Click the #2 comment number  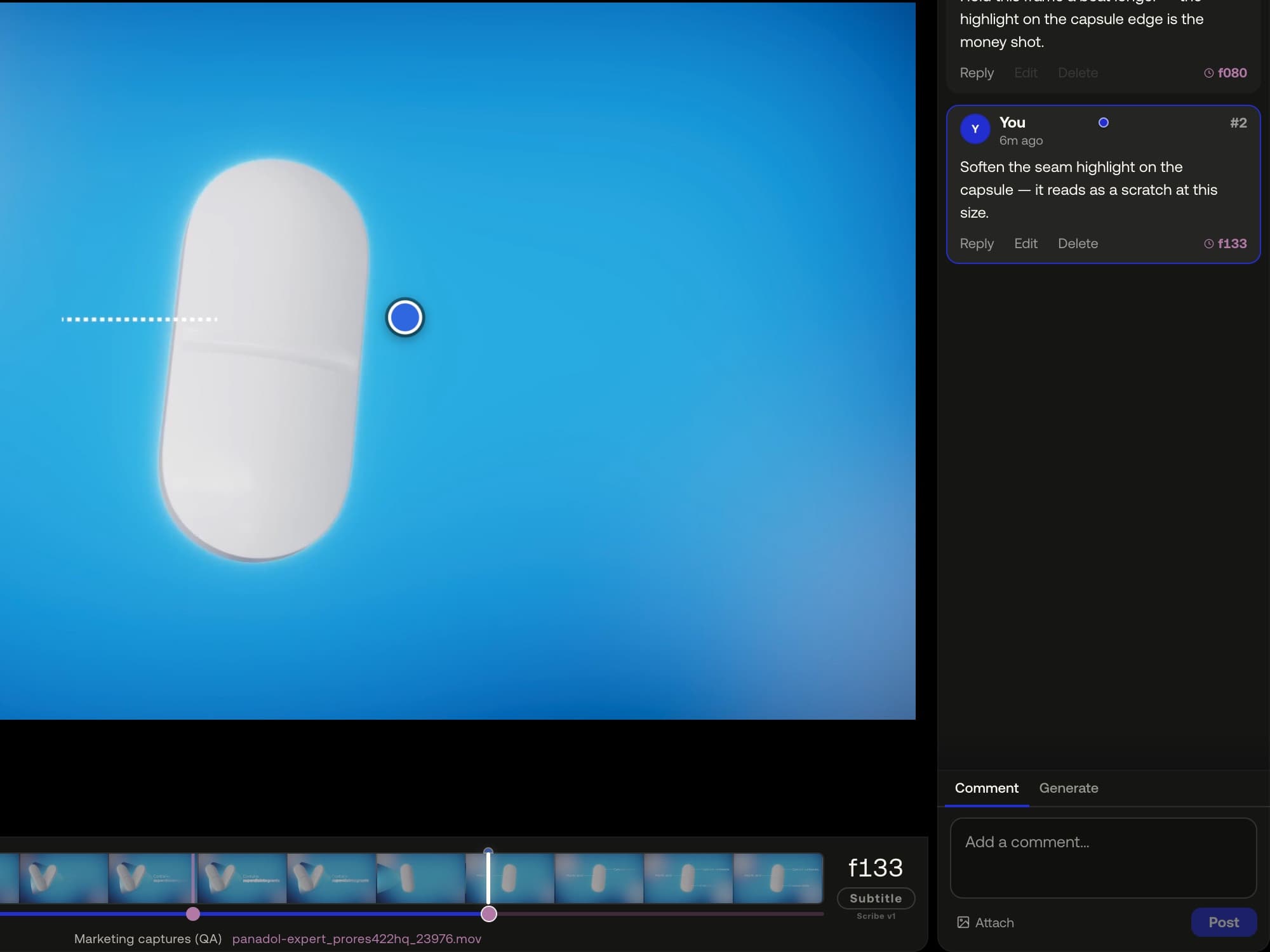1238,123
